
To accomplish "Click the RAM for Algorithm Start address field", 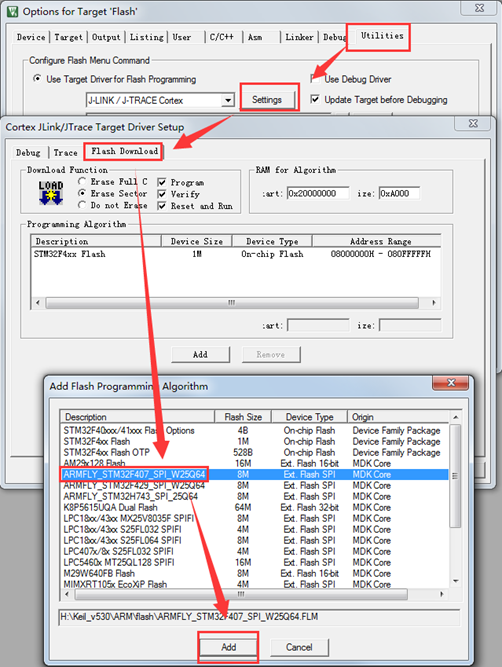I will click(x=318, y=194).
